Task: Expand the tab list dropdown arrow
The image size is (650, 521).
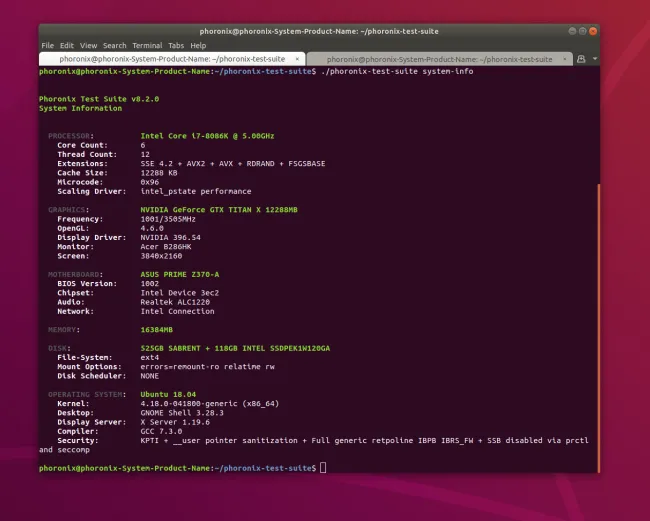Action: point(595,59)
